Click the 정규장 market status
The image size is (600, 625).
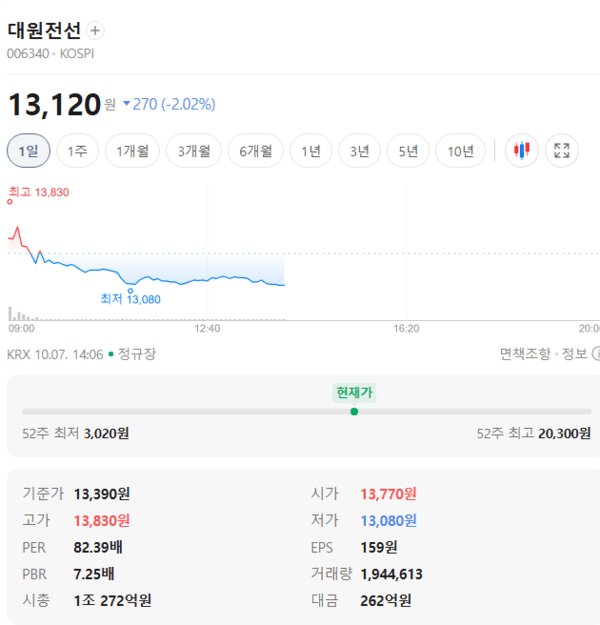(x=137, y=354)
